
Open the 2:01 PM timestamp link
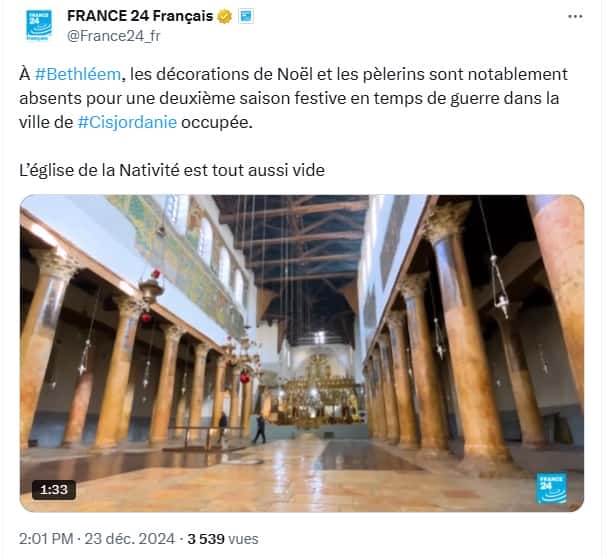point(46,538)
